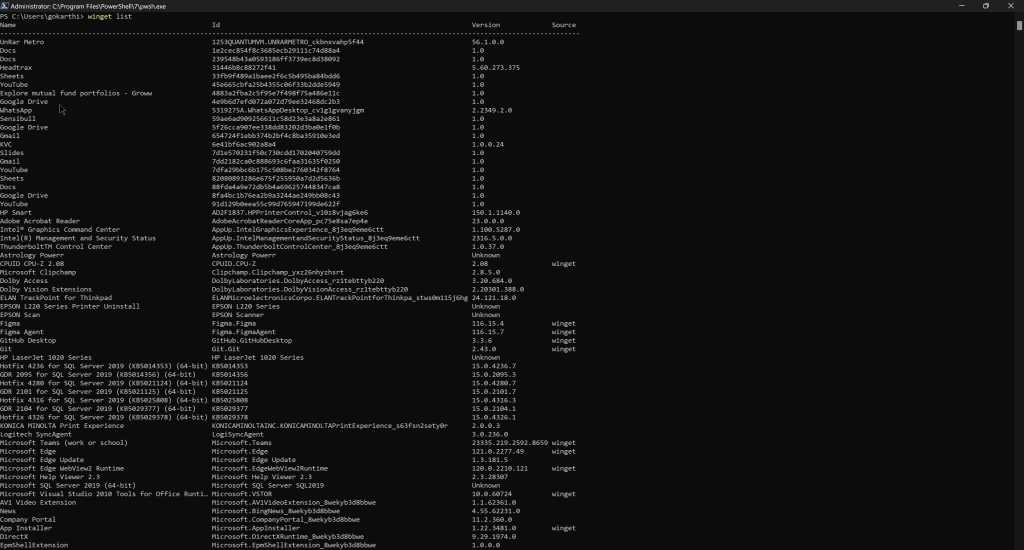This screenshot has height=550, width=1024.
Task: Click 'EPSON L220 Series Printer Uninstall' entry
Action: (70, 306)
